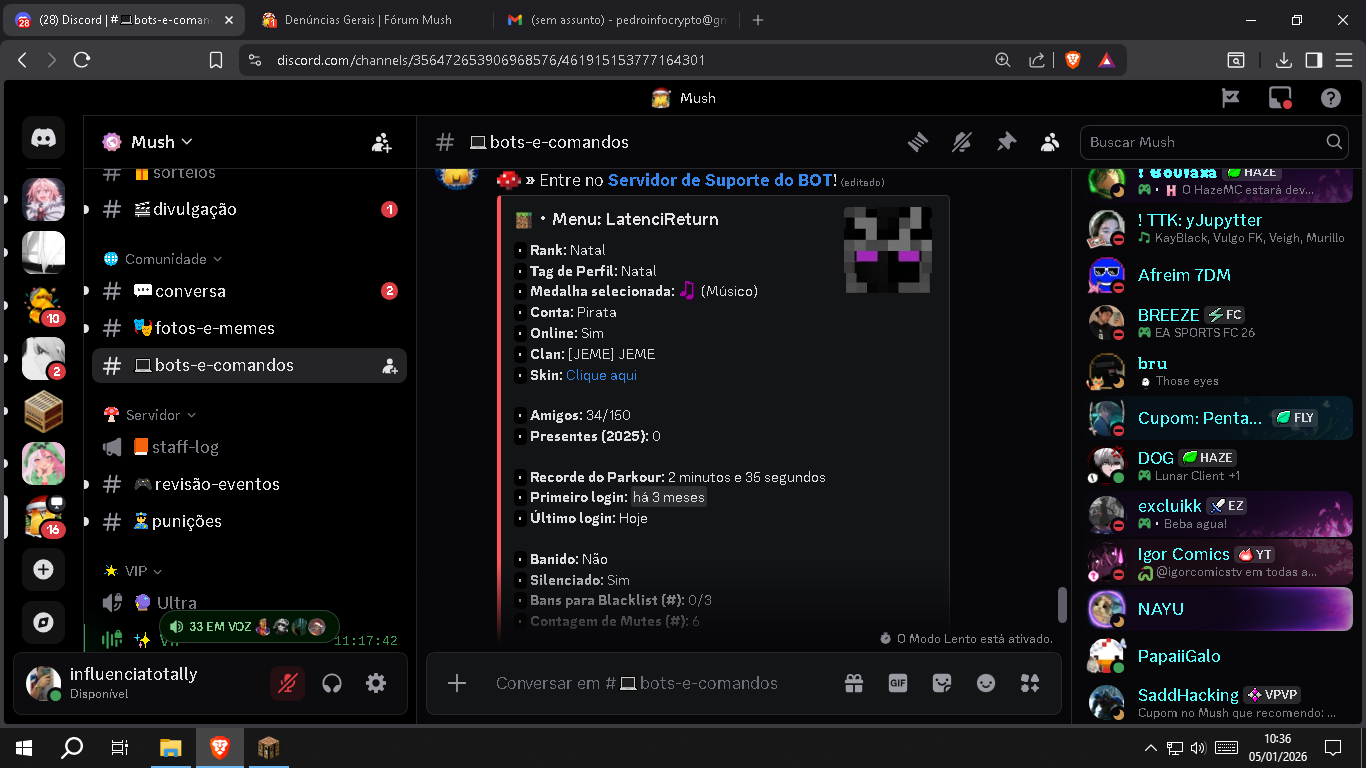Open the conversa channel
Image resolution: width=1366 pixels, height=768 pixels.
(249, 291)
